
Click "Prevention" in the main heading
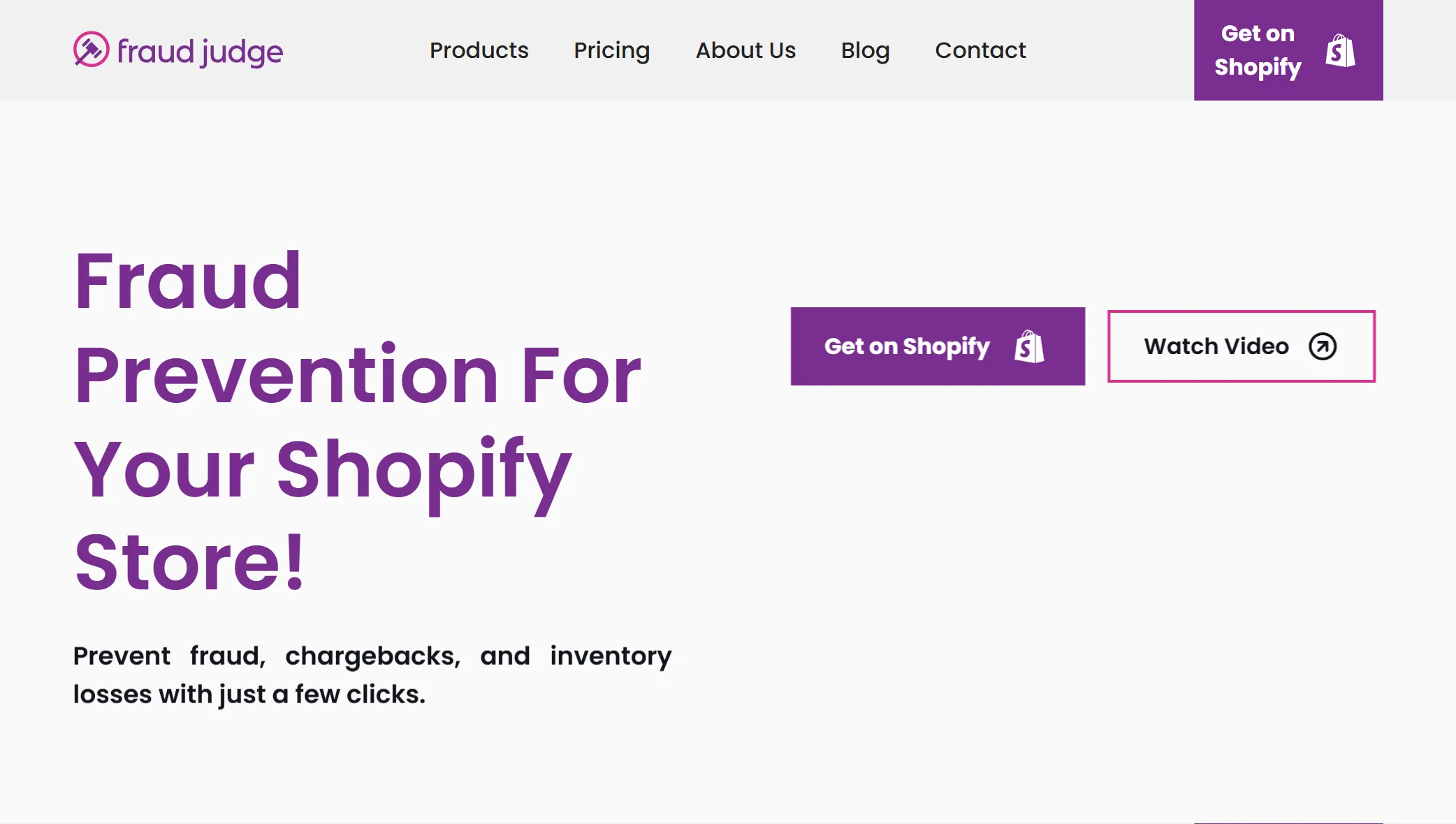coord(286,376)
